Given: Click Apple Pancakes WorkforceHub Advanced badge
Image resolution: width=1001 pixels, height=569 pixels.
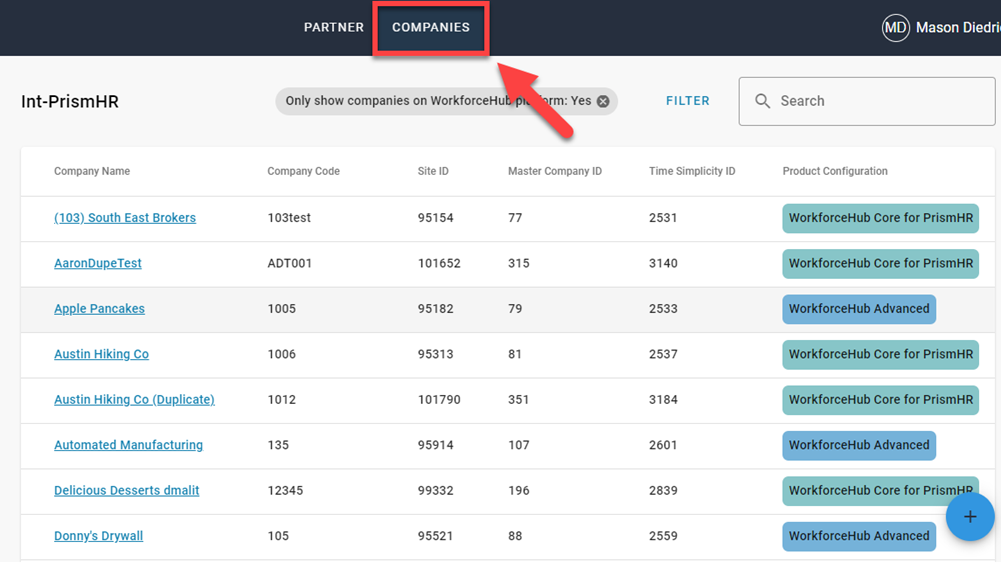Looking at the screenshot, I should (x=858, y=309).
